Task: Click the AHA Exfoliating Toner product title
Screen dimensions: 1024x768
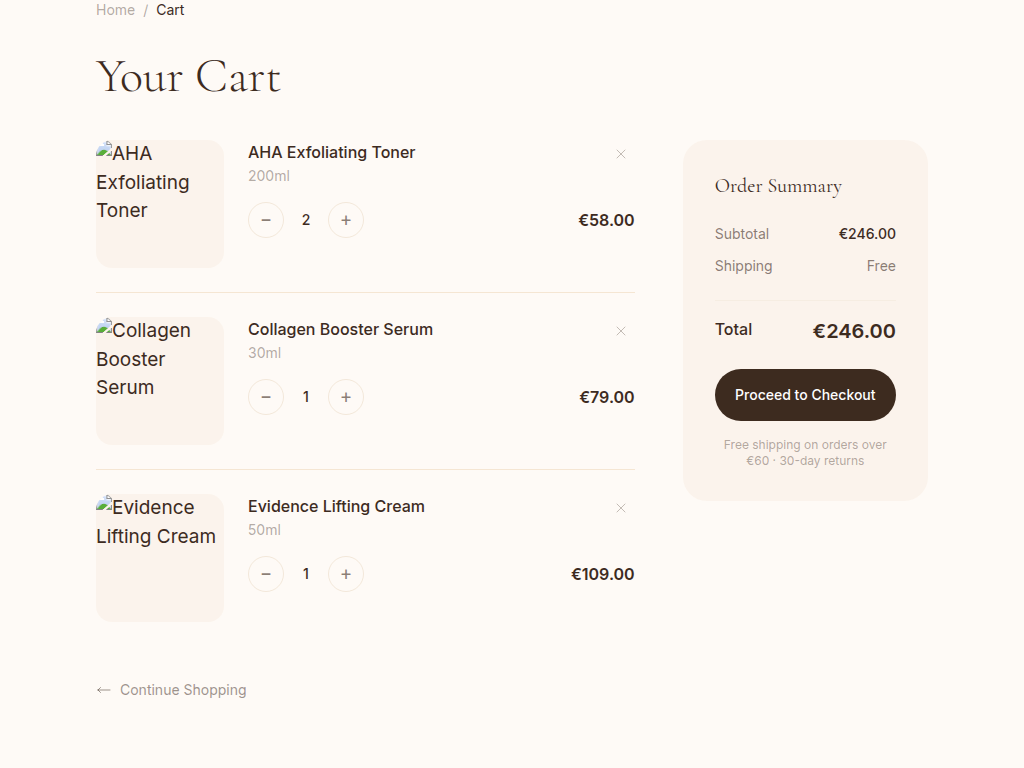Action: 331,152
